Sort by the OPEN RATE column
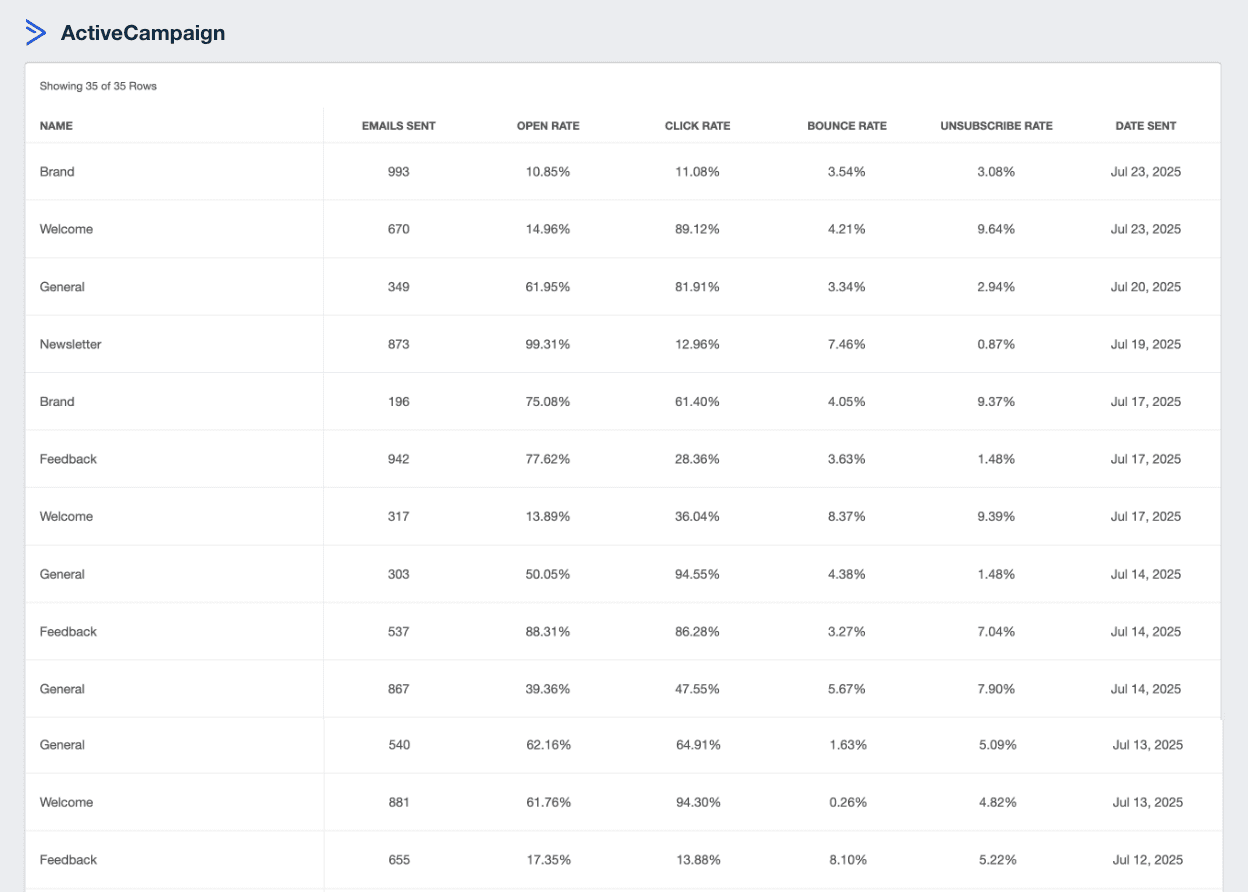1248x892 pixels. tap(549, 125)
